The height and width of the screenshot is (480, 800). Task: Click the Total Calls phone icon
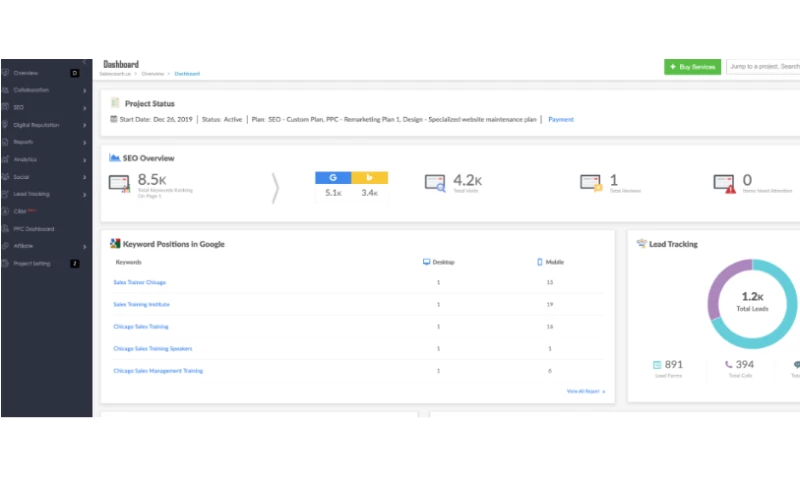(x=727, y=365)
